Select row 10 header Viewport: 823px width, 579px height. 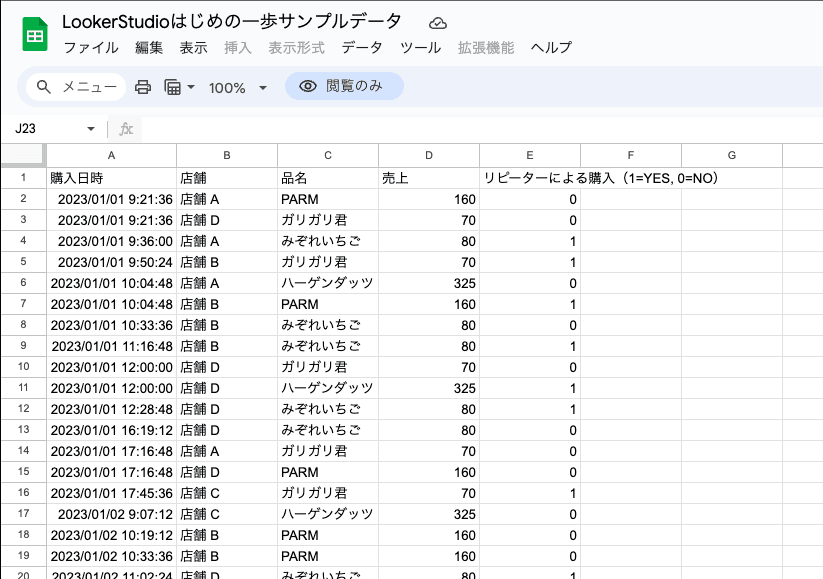tap(23, 367)
